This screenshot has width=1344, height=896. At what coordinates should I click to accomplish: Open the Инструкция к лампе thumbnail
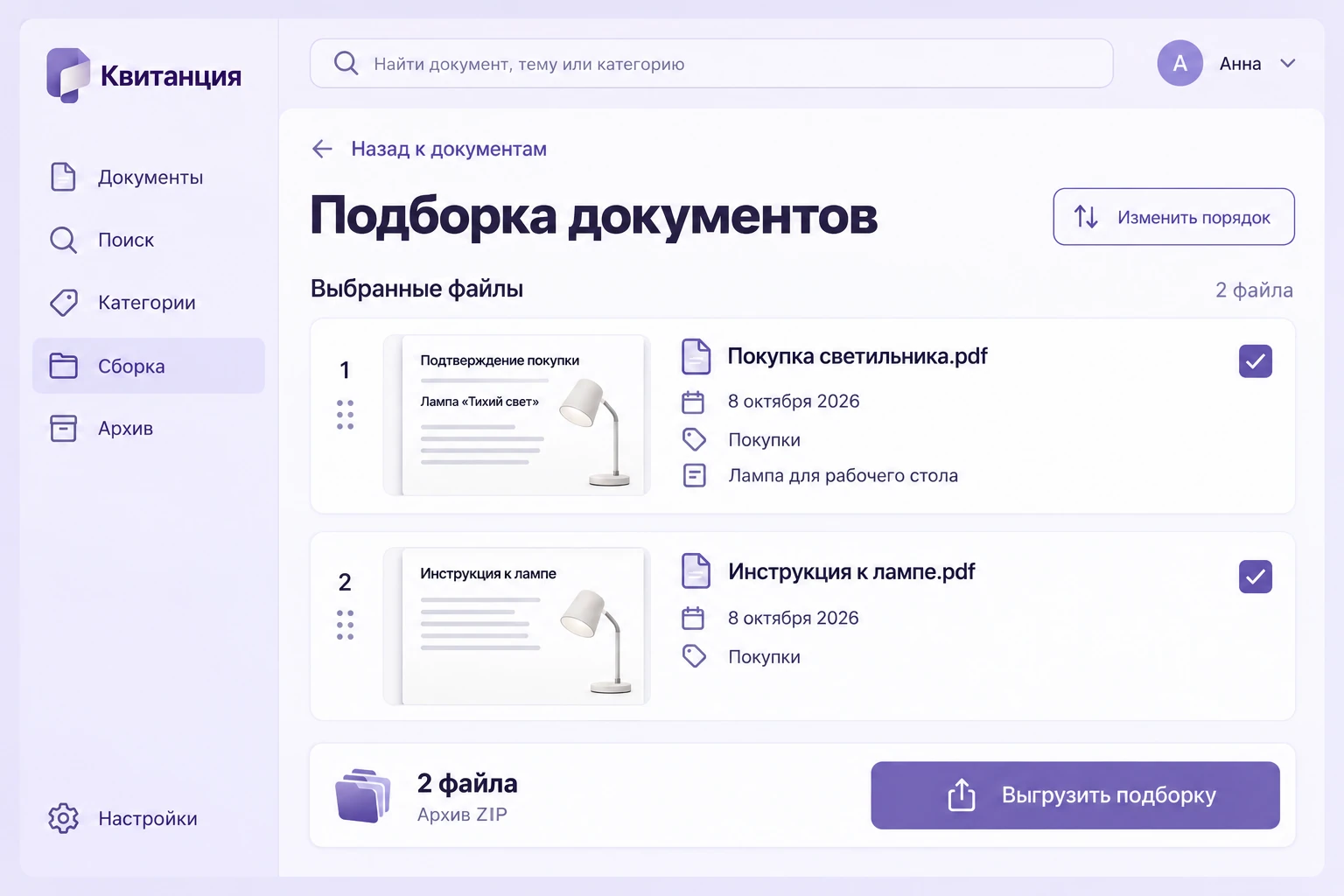pyautogui.click(x=517, y=626)
